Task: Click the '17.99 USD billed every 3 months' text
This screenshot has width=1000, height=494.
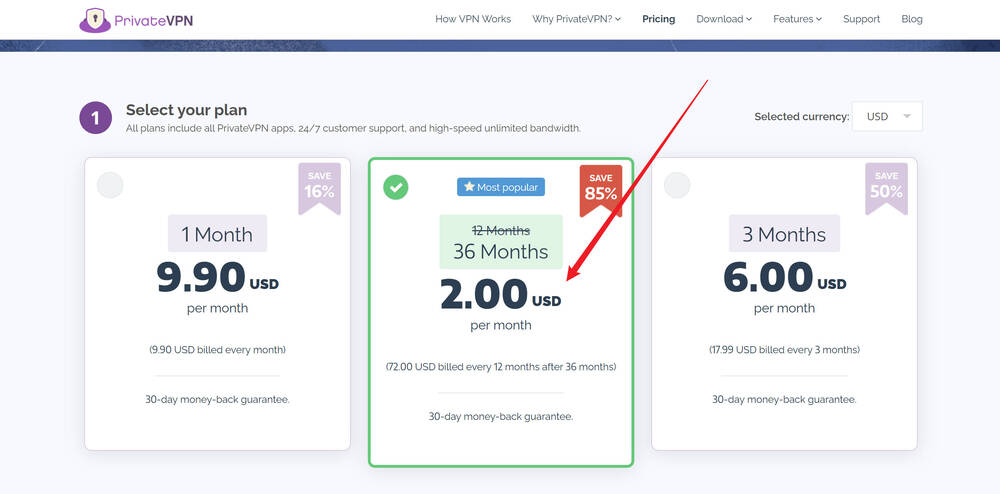Action: tap(784, 349)
